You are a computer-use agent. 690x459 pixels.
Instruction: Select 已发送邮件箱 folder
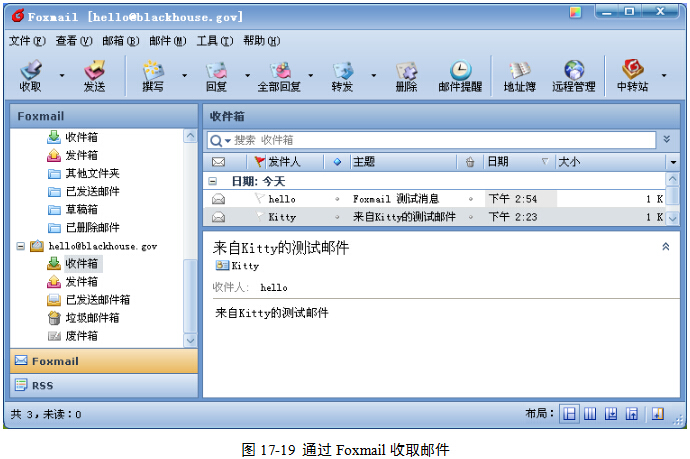[98, 300]
